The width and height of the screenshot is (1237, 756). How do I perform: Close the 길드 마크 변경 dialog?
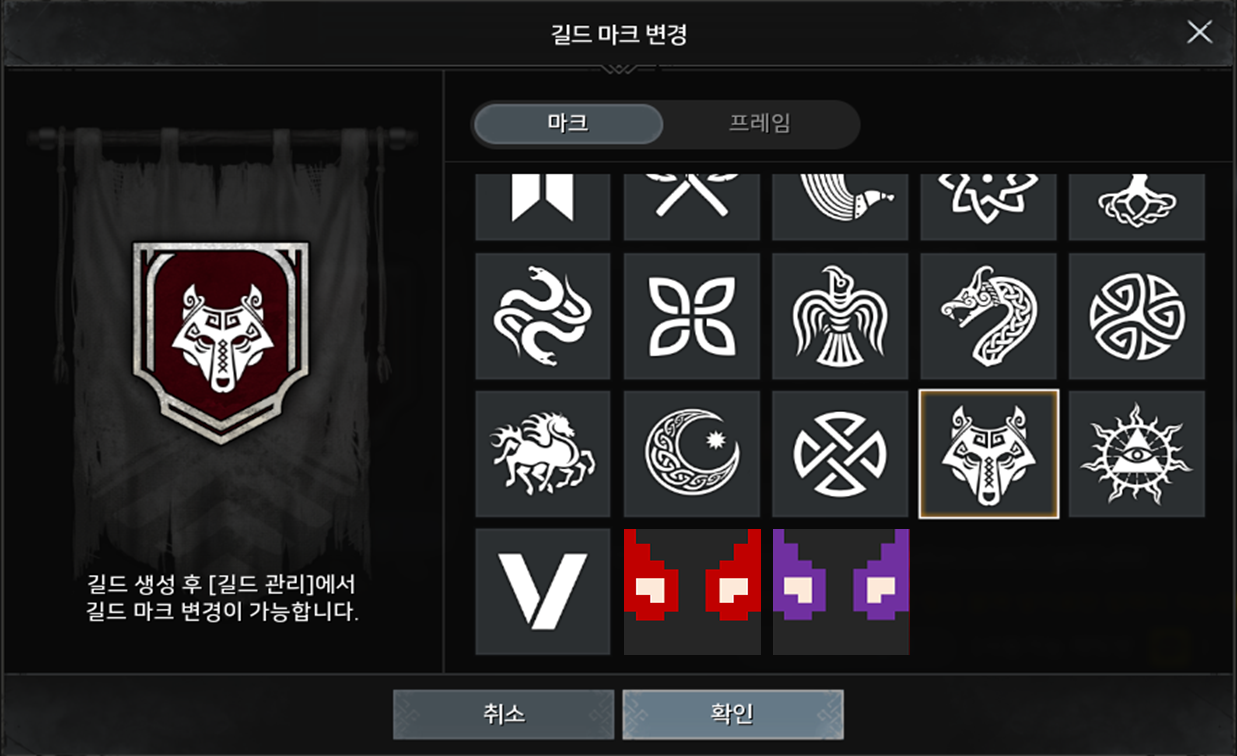click(1199, 33)
